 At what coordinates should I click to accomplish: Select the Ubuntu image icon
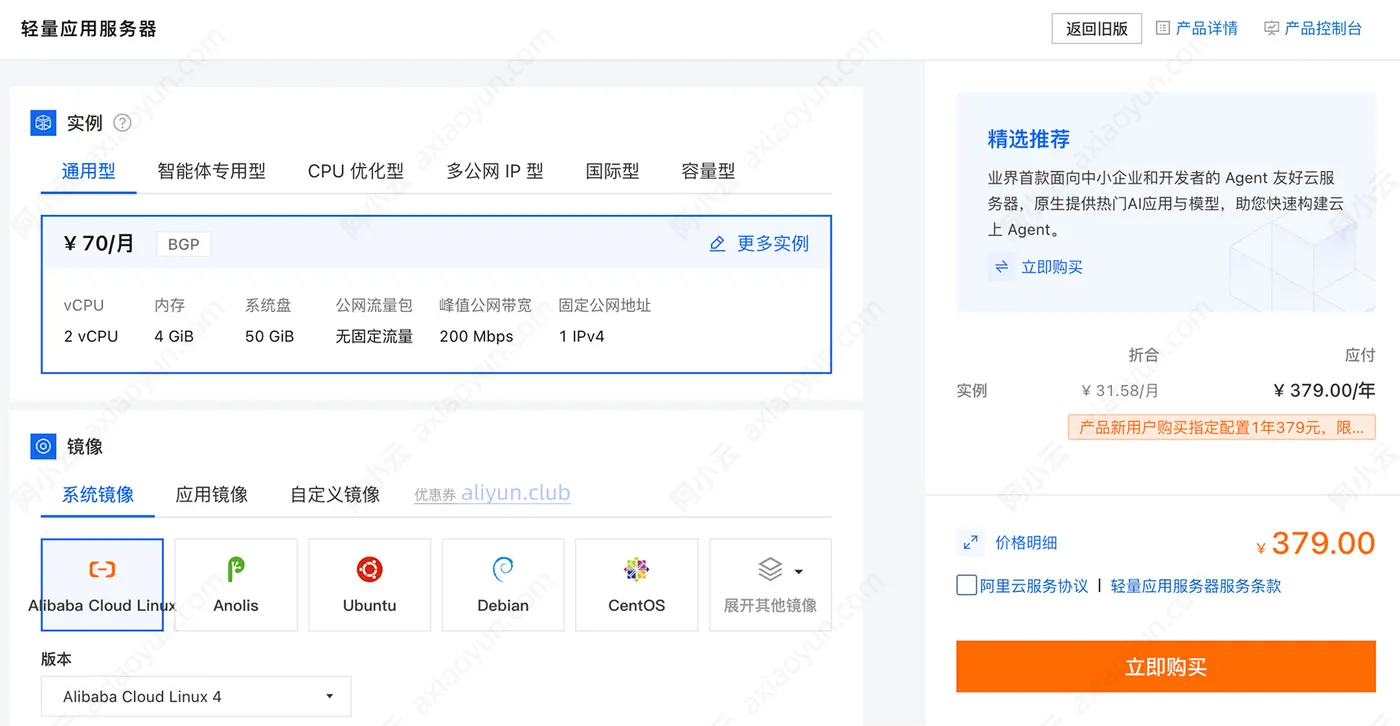pyautogui.click(x=370, y=569)
